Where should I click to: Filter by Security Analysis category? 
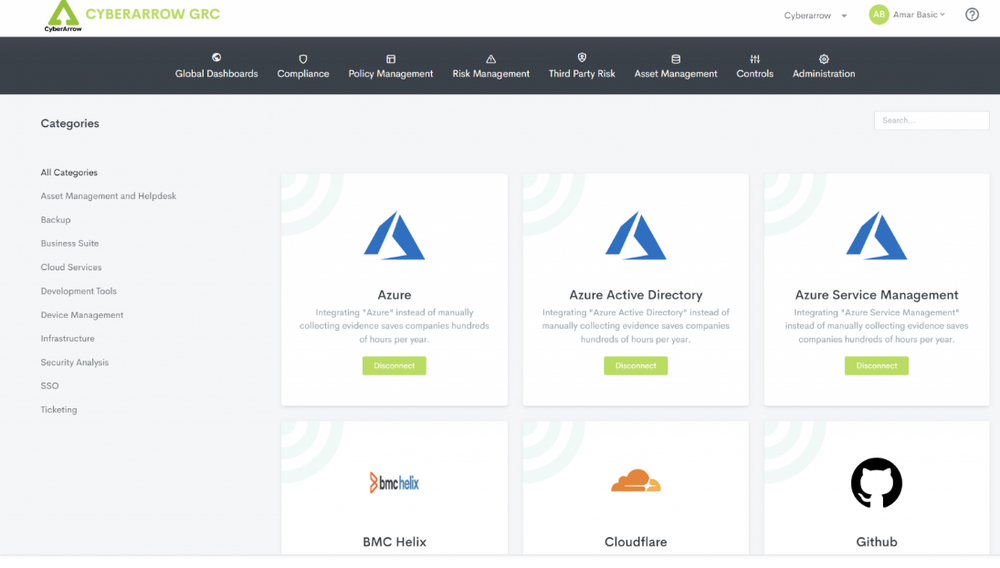point(74,362)
